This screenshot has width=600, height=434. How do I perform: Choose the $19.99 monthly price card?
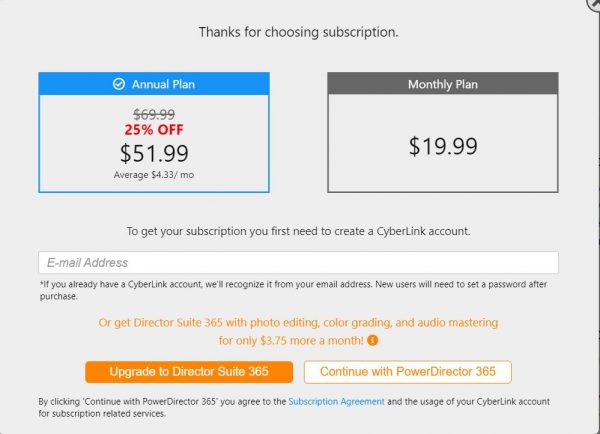coord(443,143)
